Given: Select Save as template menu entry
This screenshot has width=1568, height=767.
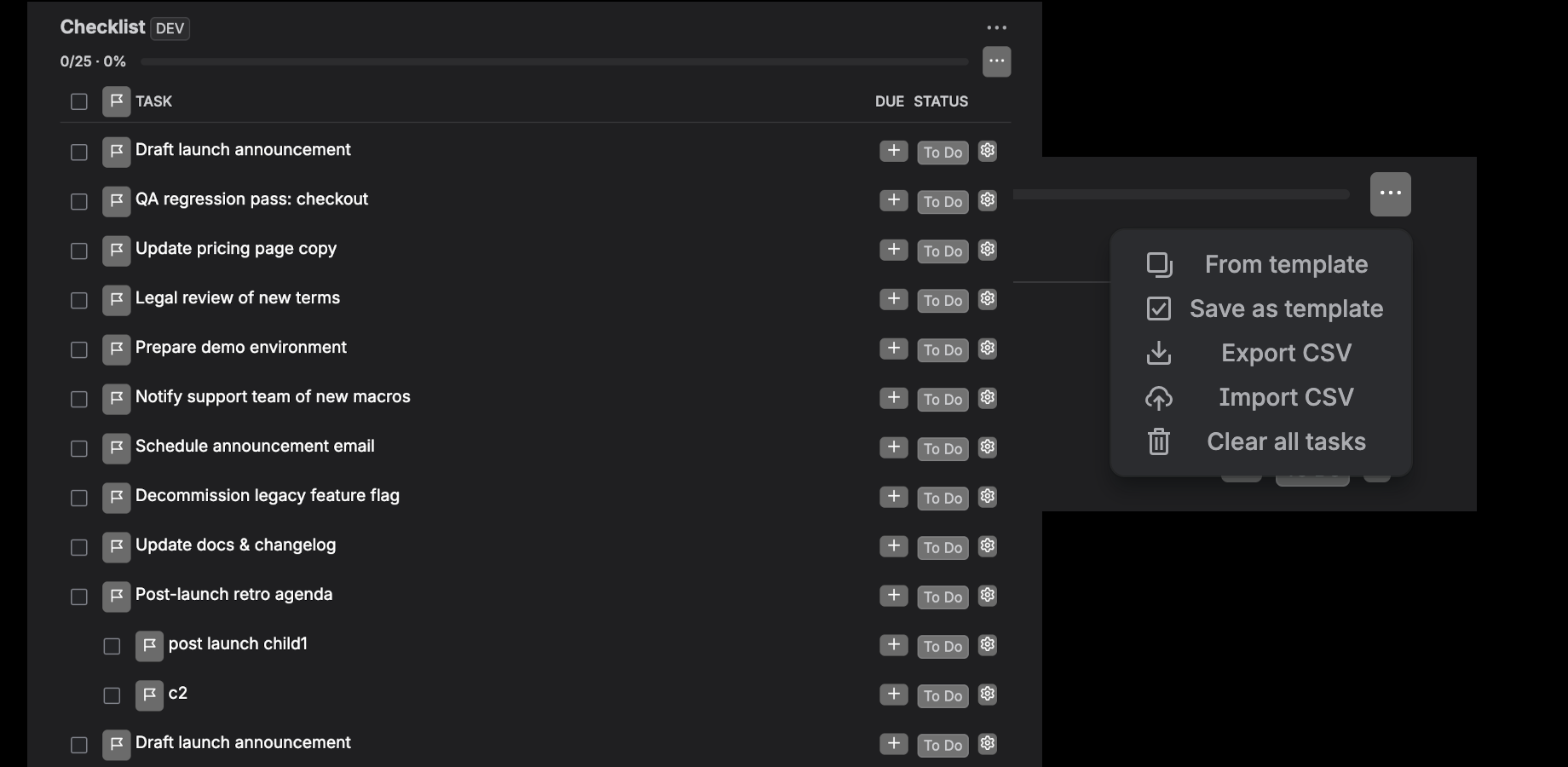Looking at the screenshot, I should click(1261, 309).
